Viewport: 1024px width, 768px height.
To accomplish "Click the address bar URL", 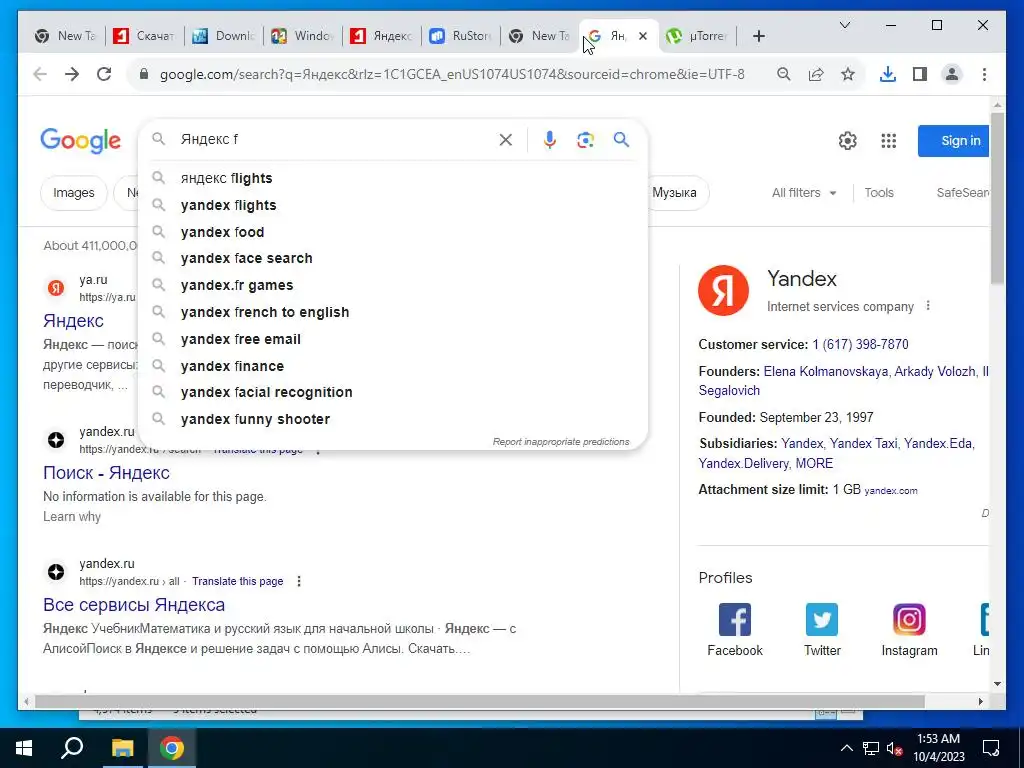I will click(x=452, y=74).
